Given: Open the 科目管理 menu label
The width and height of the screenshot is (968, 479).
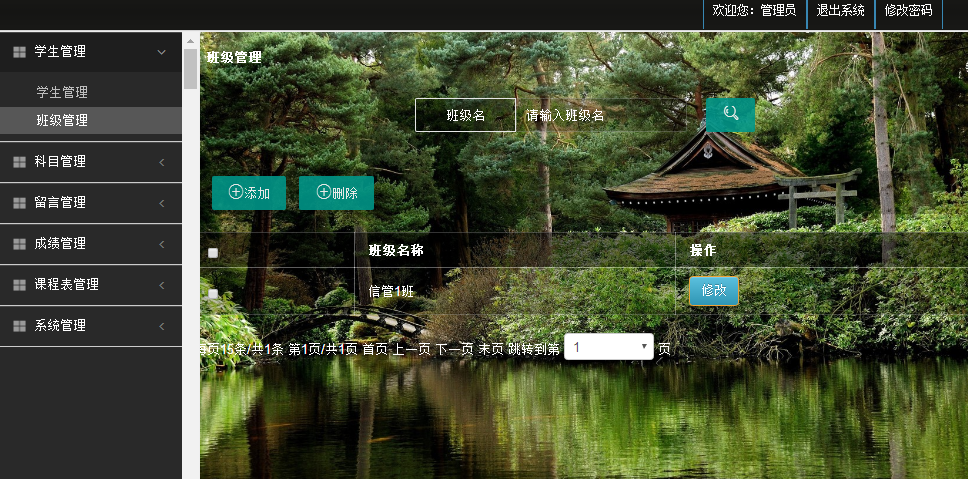Looking at the screenshot, I should click(x=60, y=162).
